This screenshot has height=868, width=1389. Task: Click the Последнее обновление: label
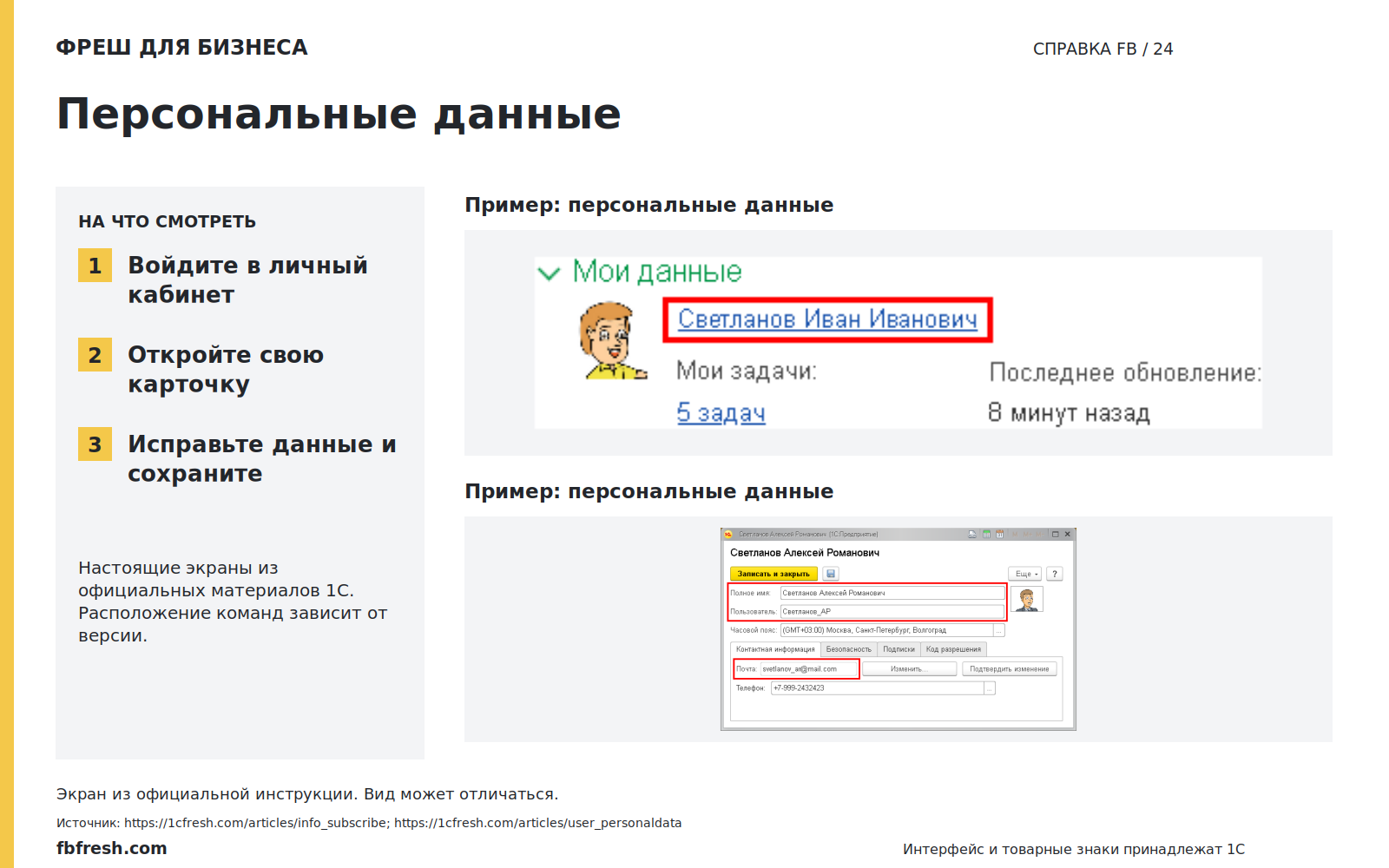pos(1125,372)
